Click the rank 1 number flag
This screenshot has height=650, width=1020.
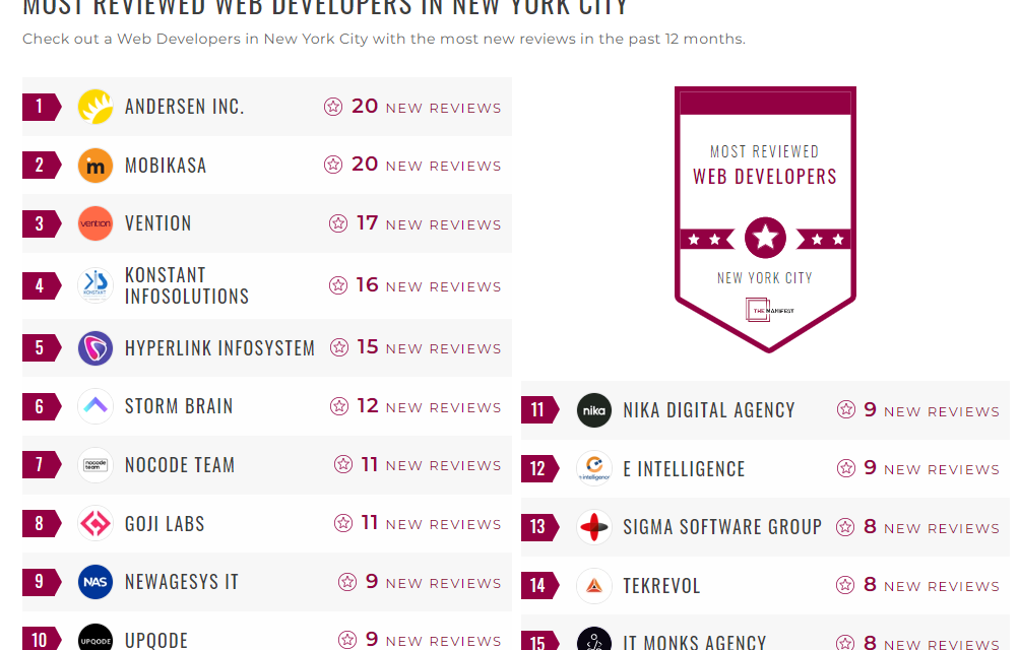(x=41, y=107)
